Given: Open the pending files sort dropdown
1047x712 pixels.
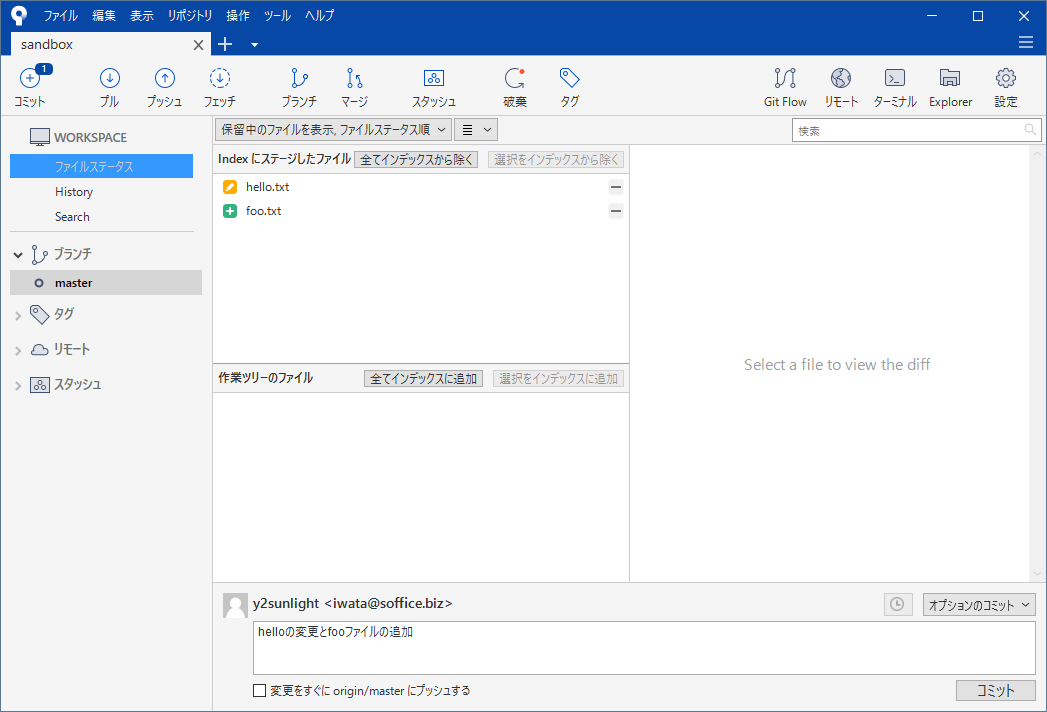Looking at the screenshot, I should coord(333,129).
